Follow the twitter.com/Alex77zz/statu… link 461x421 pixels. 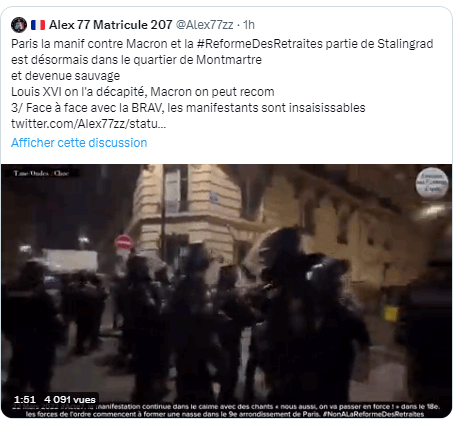pyautogui.click(x=88, y=124)
